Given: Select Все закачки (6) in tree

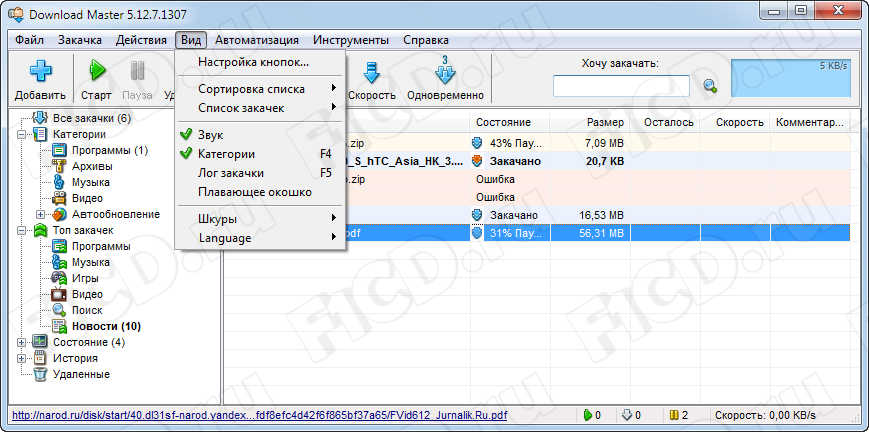Looking at the screenshot, I should tap(91, 118).
